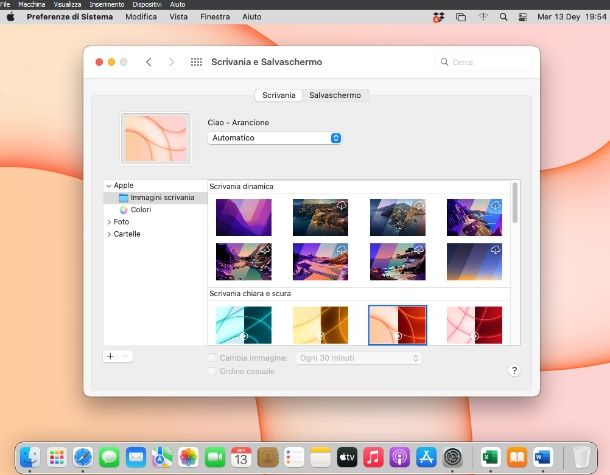Open Contacts app in the Dock
The image size is (610, 475).
tap(268, 457)
